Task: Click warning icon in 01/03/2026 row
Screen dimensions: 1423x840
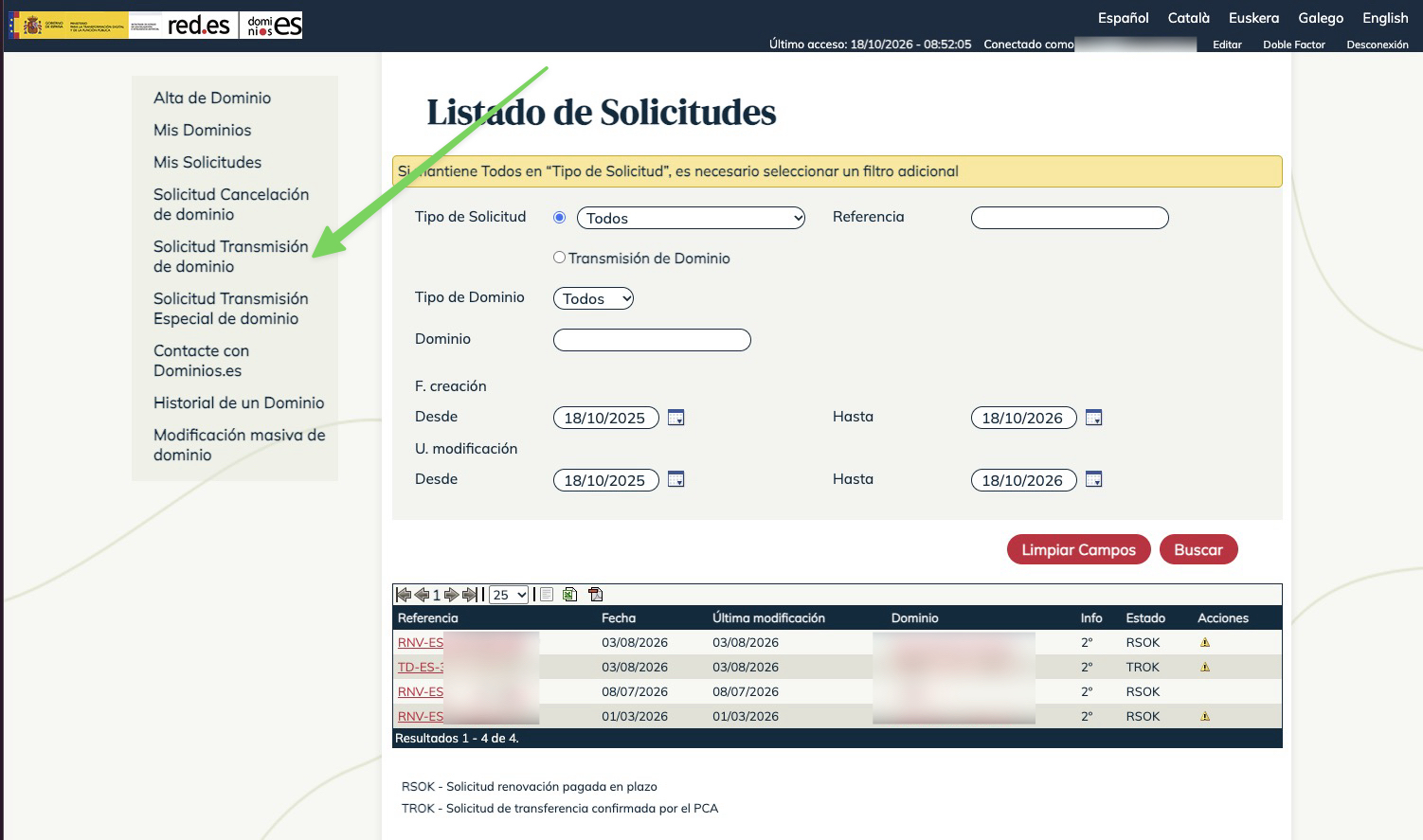Action: [1205, 716]
